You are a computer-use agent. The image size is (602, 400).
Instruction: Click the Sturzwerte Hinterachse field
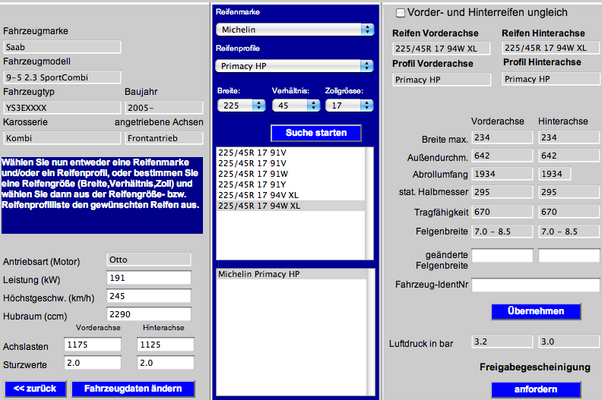click(x=165, y=363)
